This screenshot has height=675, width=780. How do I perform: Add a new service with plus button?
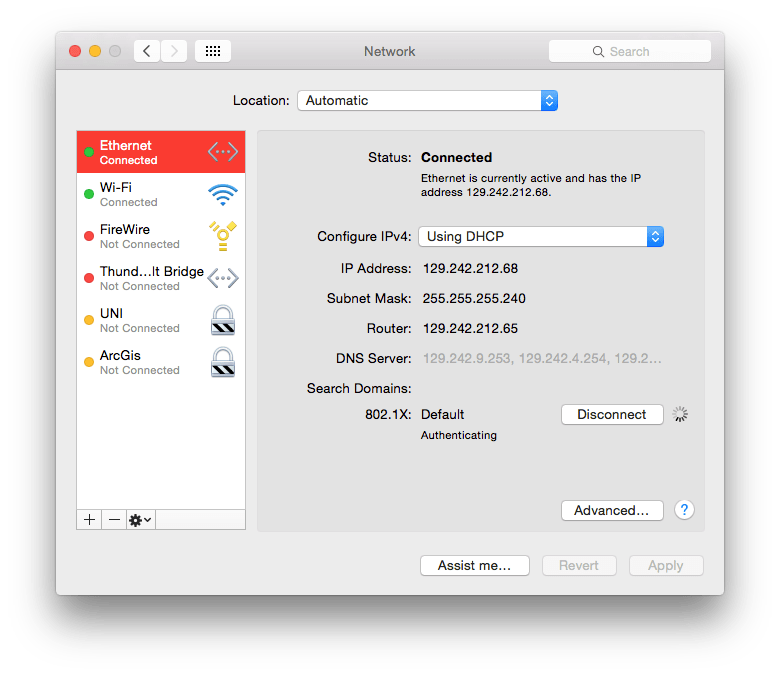[x=90, y=520]
